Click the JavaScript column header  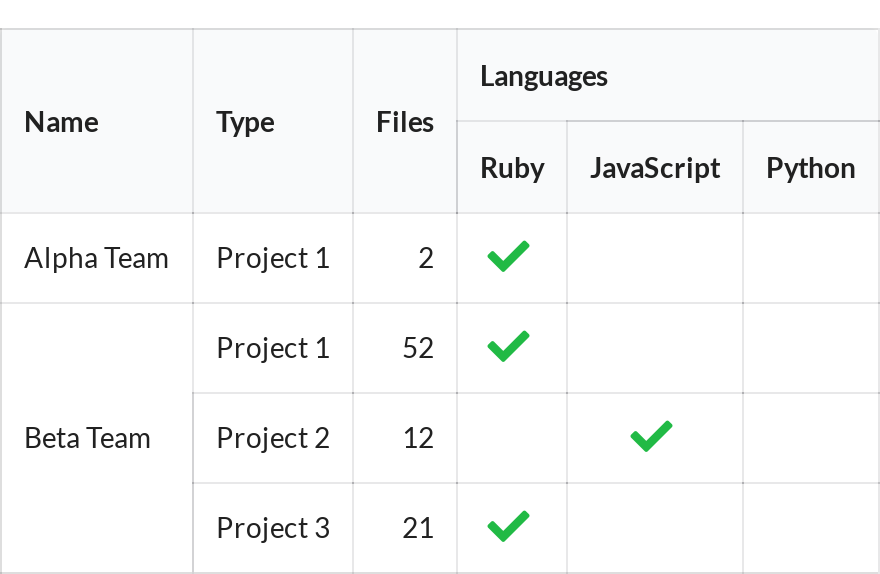[655, 167]
